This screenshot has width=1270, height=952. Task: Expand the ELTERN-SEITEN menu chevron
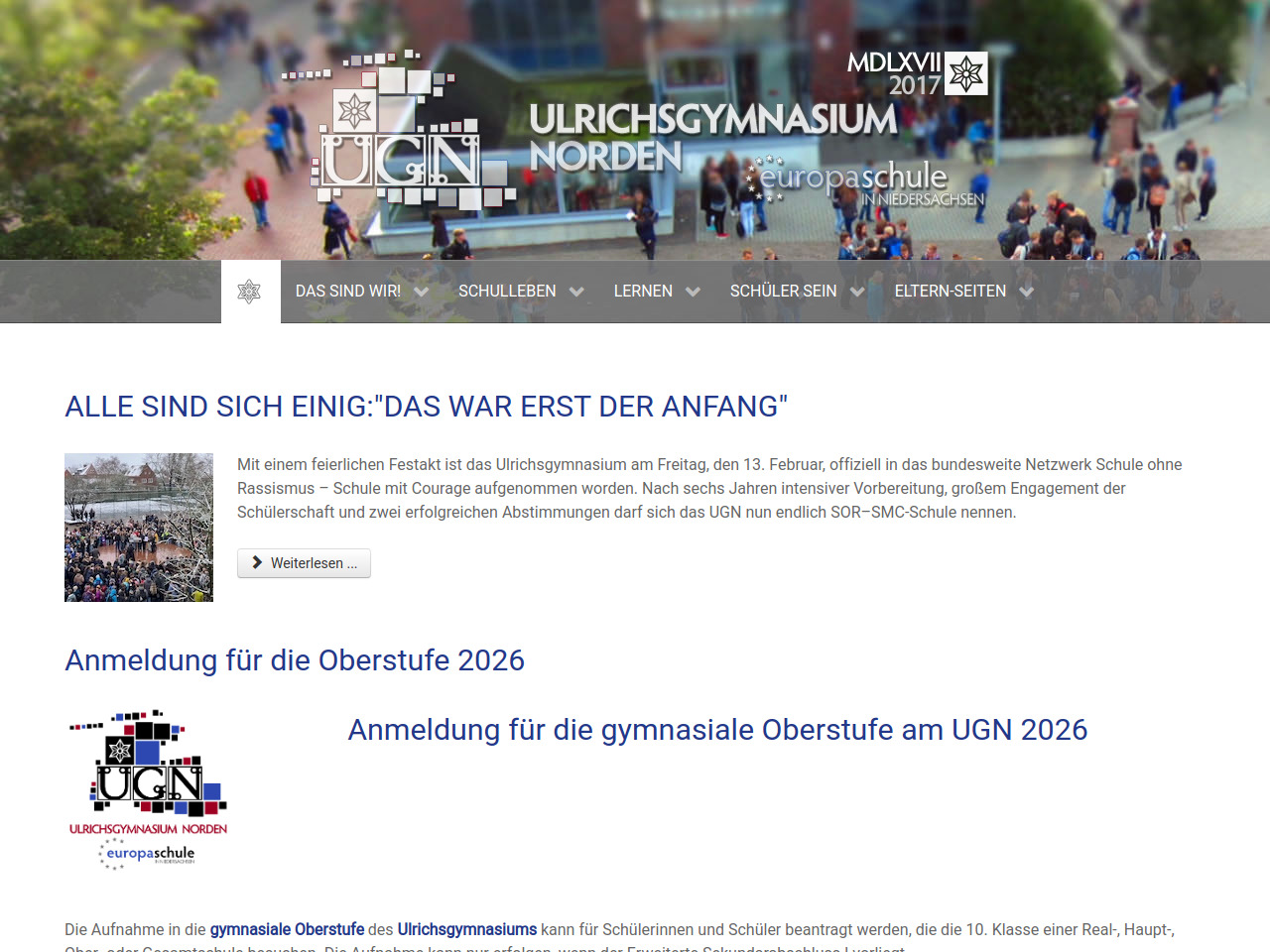pos(1026,292)
